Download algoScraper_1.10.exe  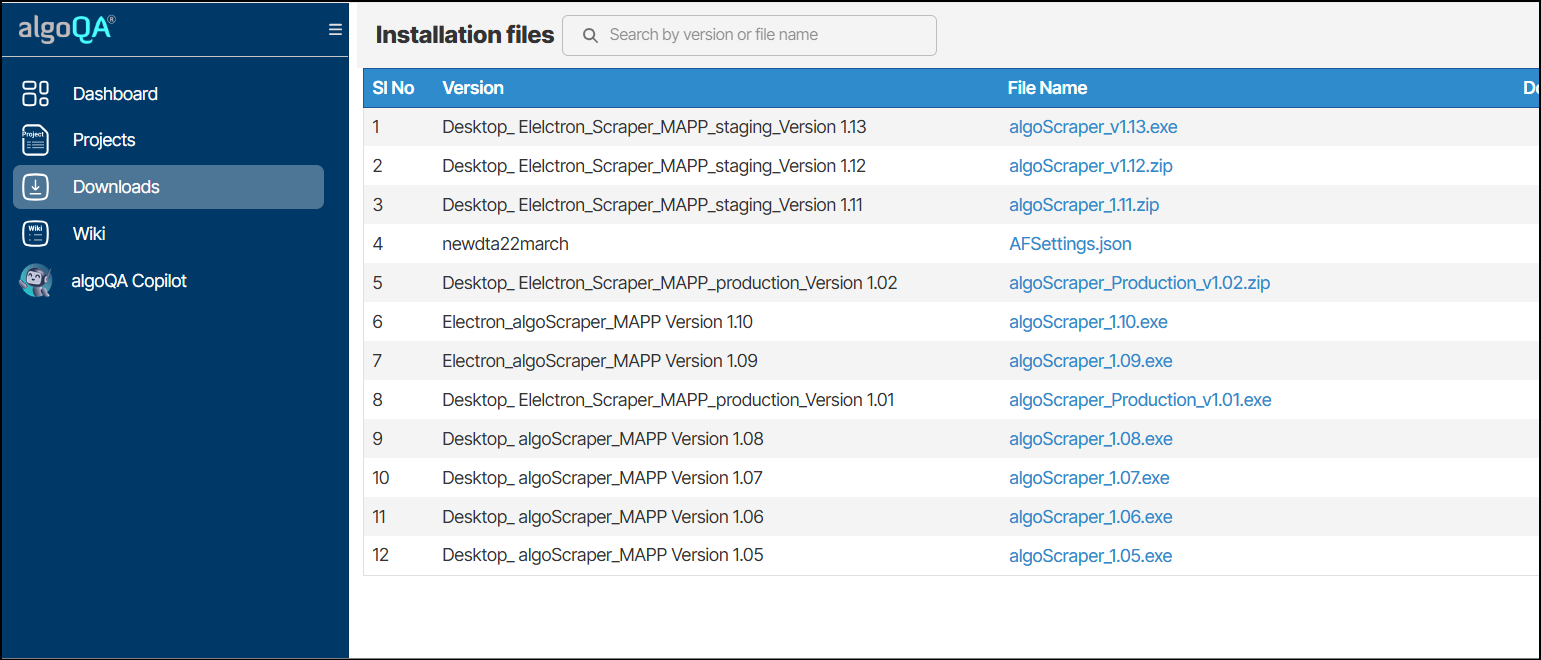tap(1088, 322)
